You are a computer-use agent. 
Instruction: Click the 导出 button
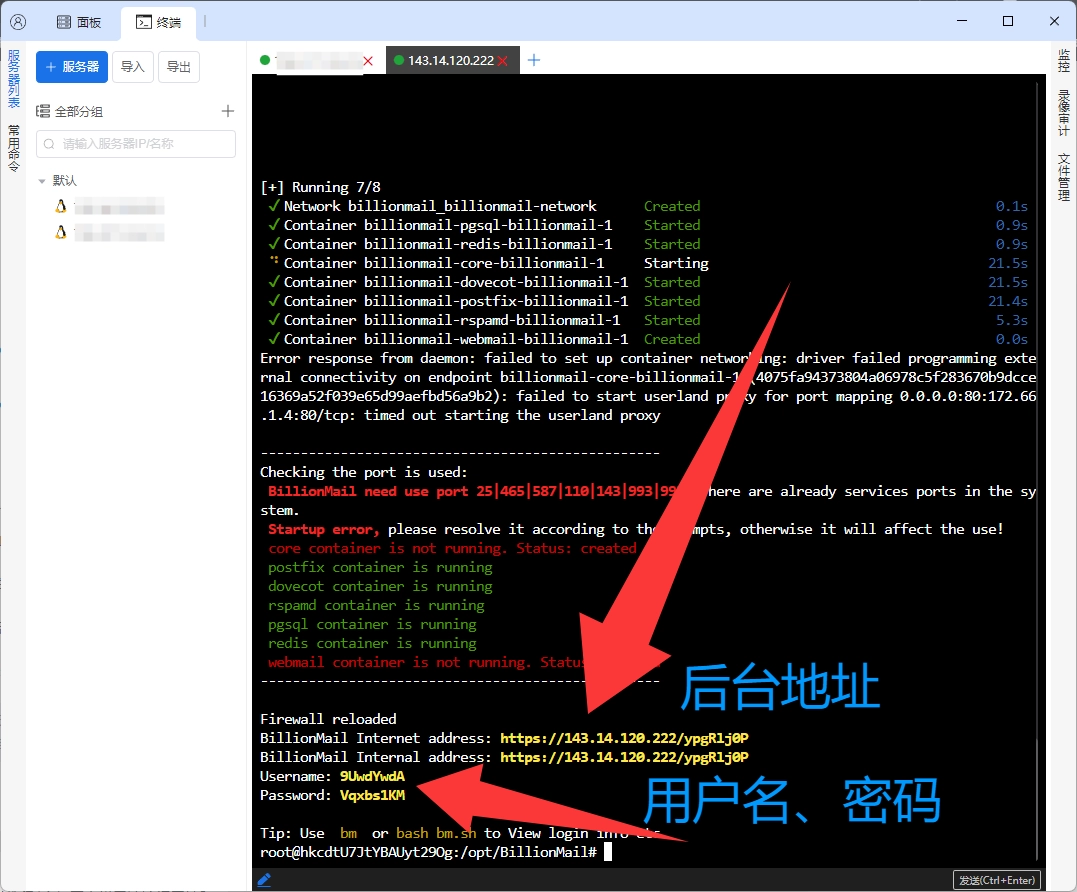pos(179,67)
